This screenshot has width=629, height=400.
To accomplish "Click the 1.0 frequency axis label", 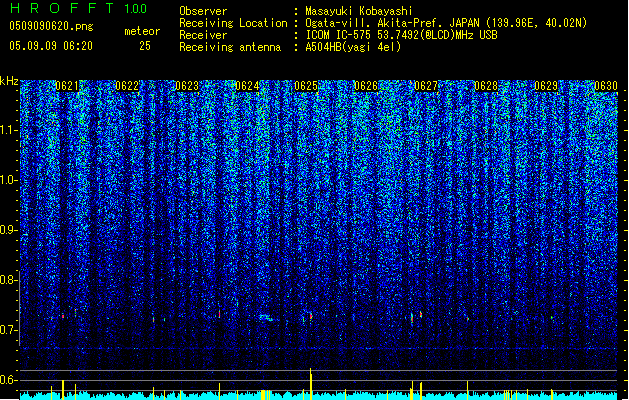I will tap(9, 180).
